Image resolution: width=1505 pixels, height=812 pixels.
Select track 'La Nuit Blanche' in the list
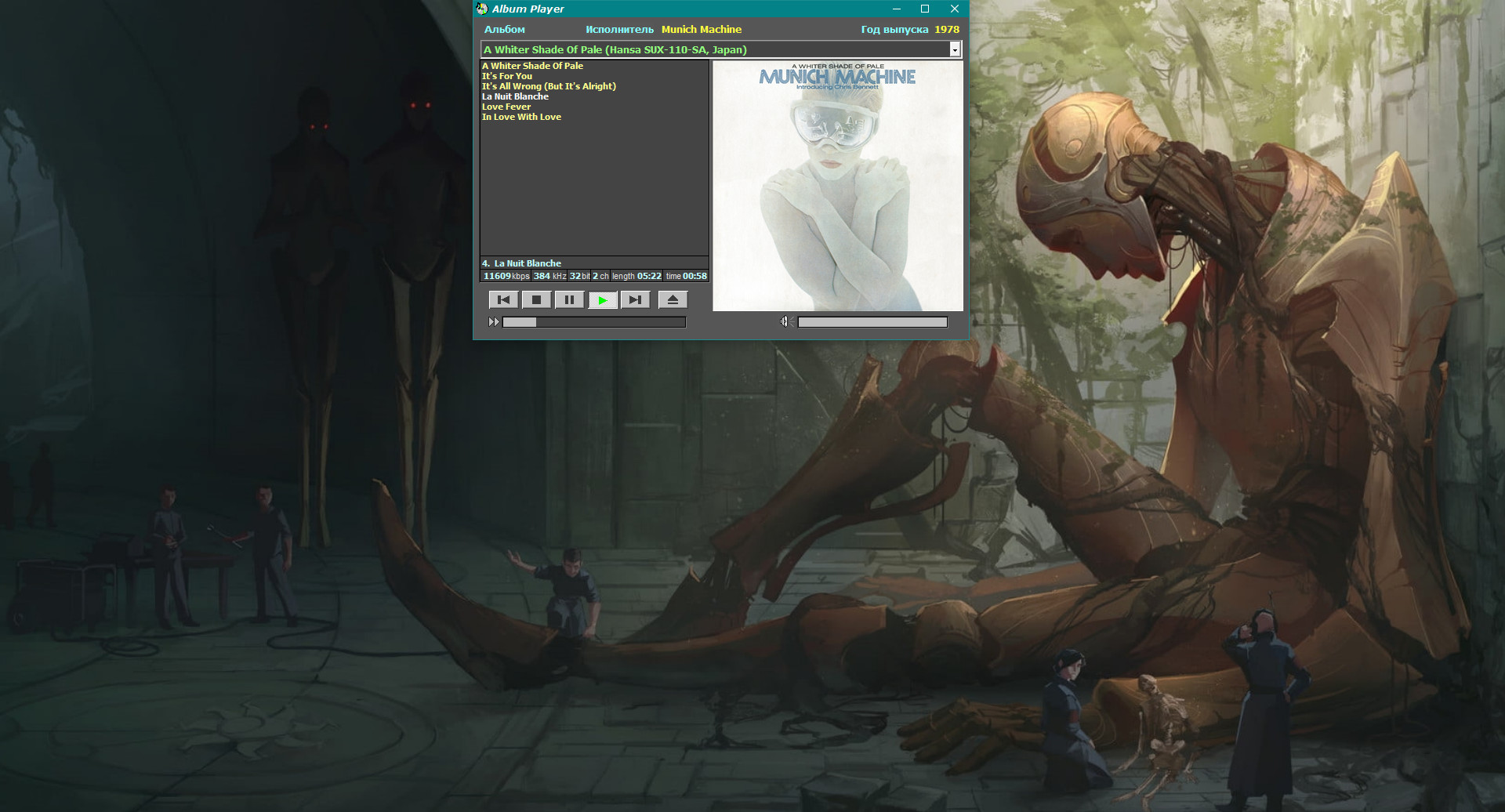(x=515, y=96)
